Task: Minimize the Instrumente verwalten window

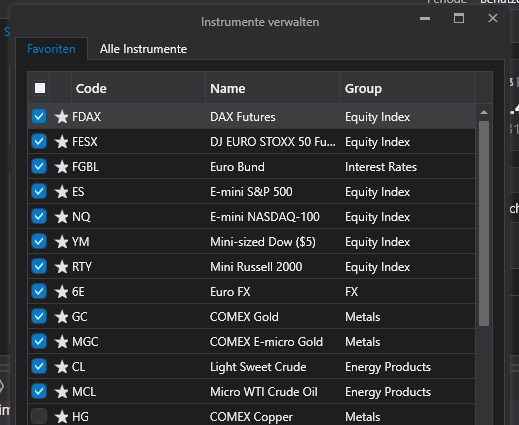Action: pos(425,18)
